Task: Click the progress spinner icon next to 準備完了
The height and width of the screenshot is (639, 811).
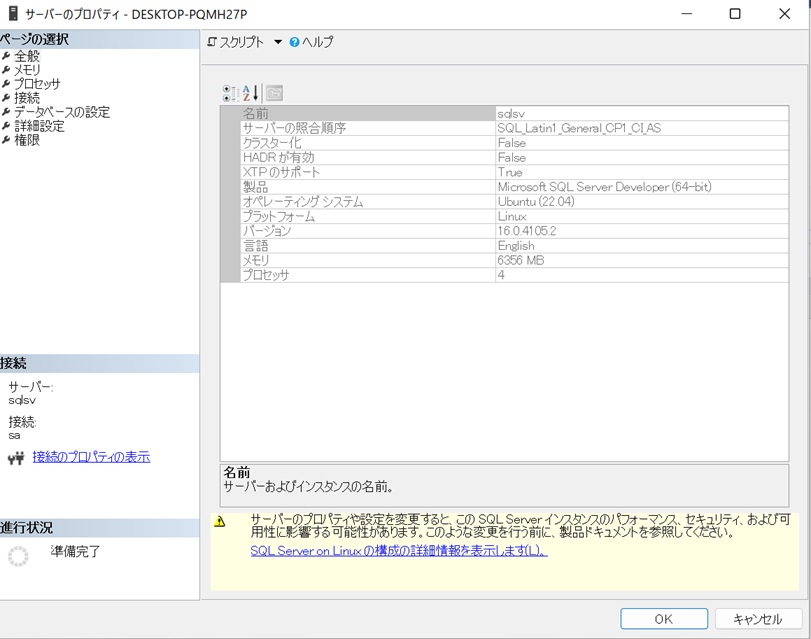Action: (x=18, y=556)
